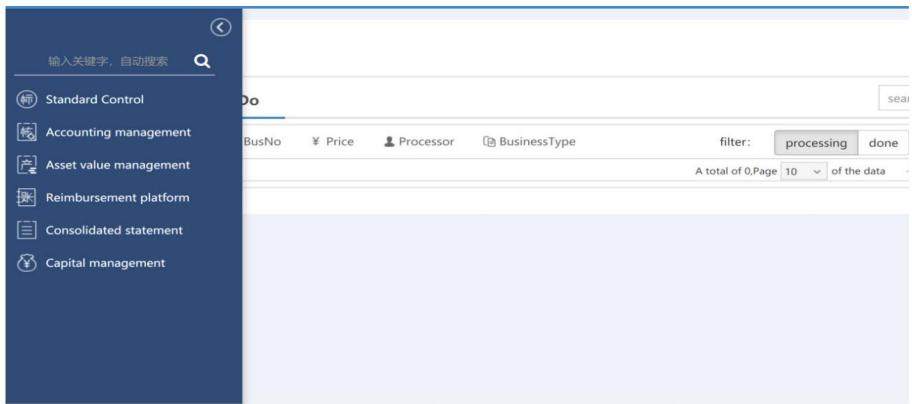The image size is (912, 404).
Task: Click the Accounting management icon
Action: coord(27,132)
